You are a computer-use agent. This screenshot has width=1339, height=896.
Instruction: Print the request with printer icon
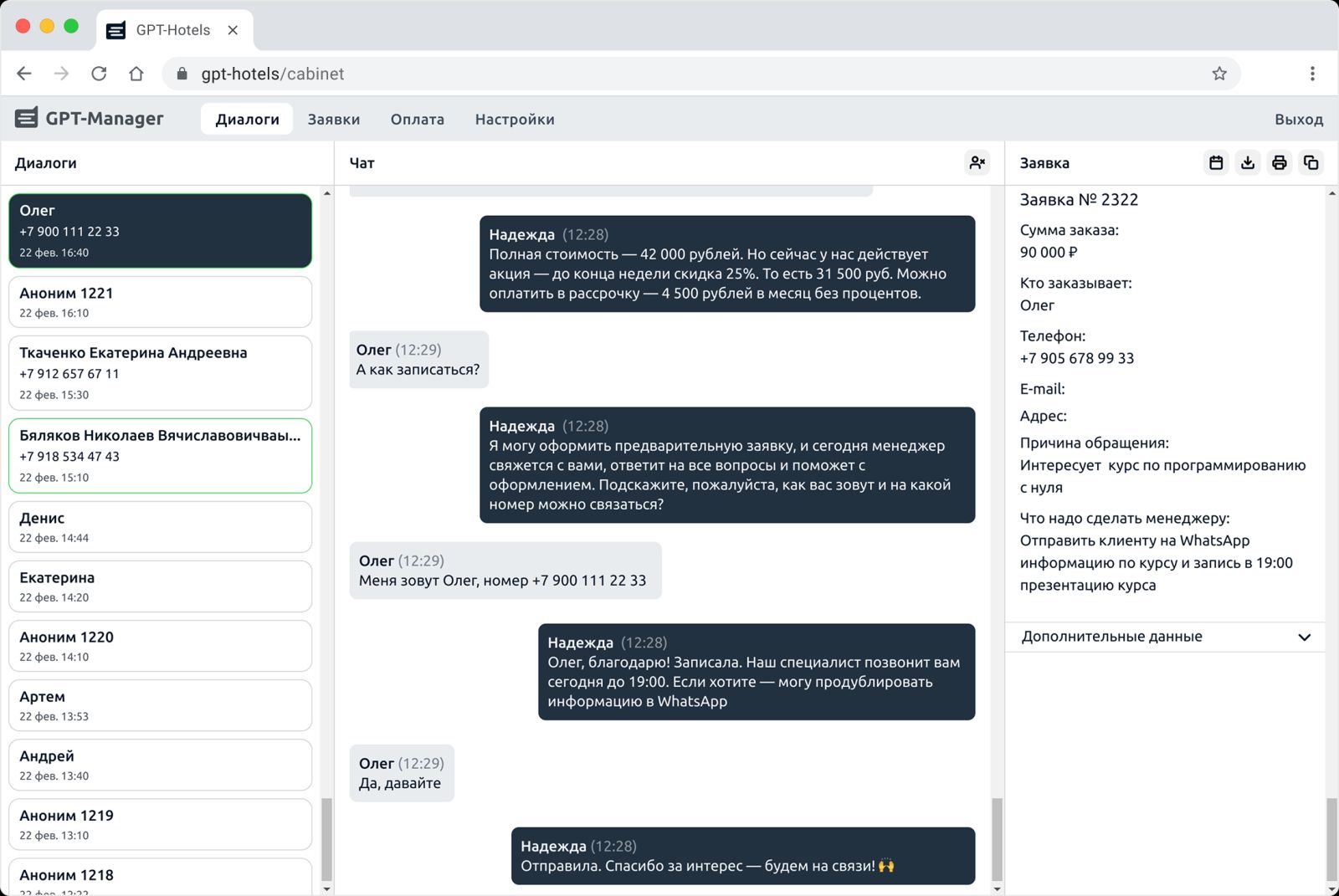click(x=1279, y=162)
